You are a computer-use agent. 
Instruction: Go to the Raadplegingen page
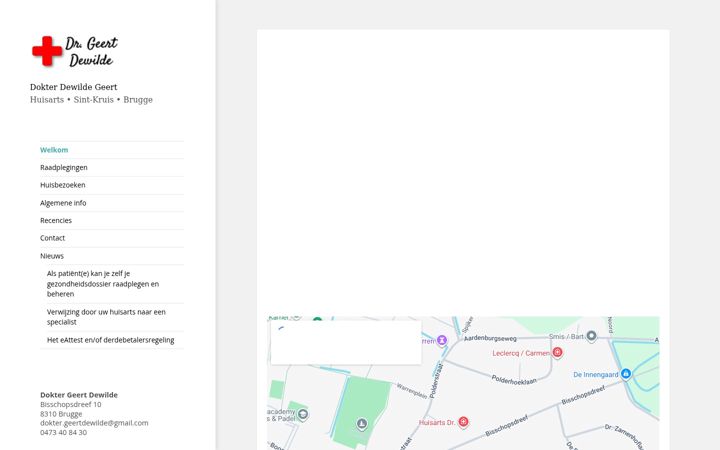click(x=63, y=168)
